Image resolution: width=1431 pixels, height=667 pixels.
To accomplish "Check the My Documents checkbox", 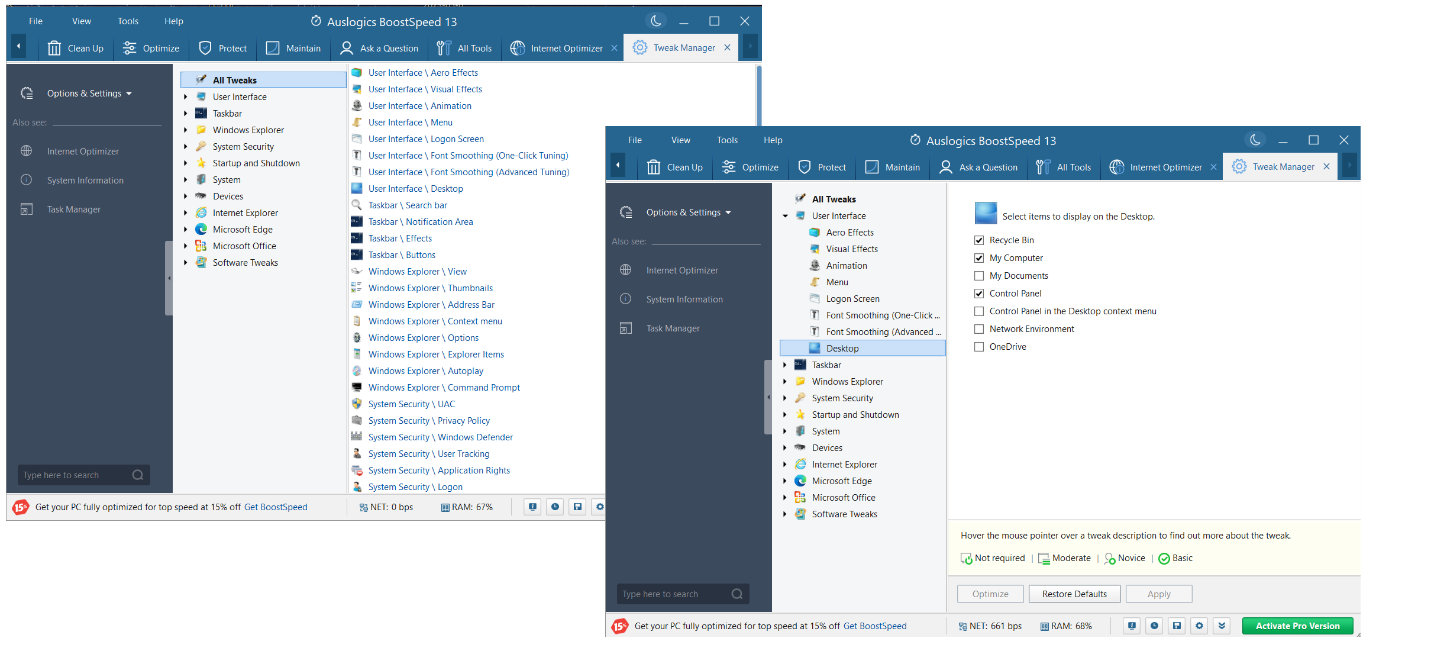I will click(979, 276).
